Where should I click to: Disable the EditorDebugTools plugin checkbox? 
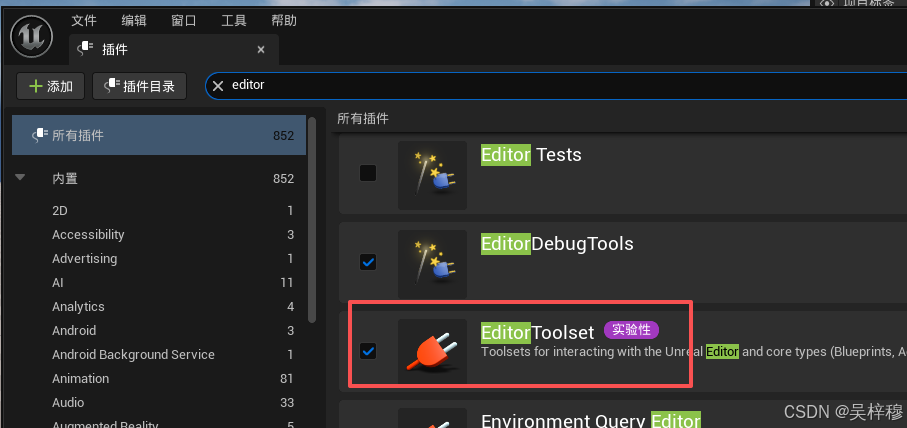368,262
